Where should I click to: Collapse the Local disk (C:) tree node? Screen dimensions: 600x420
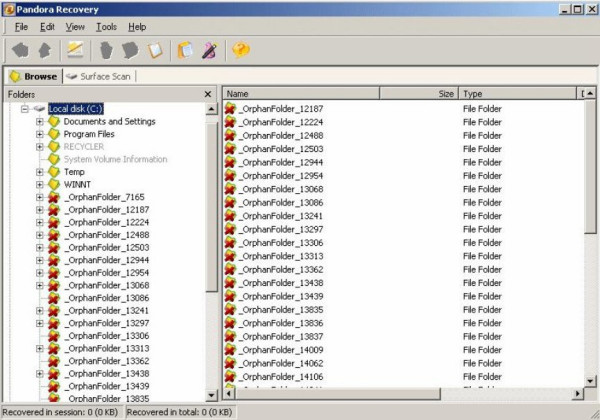tap(25, 108)
